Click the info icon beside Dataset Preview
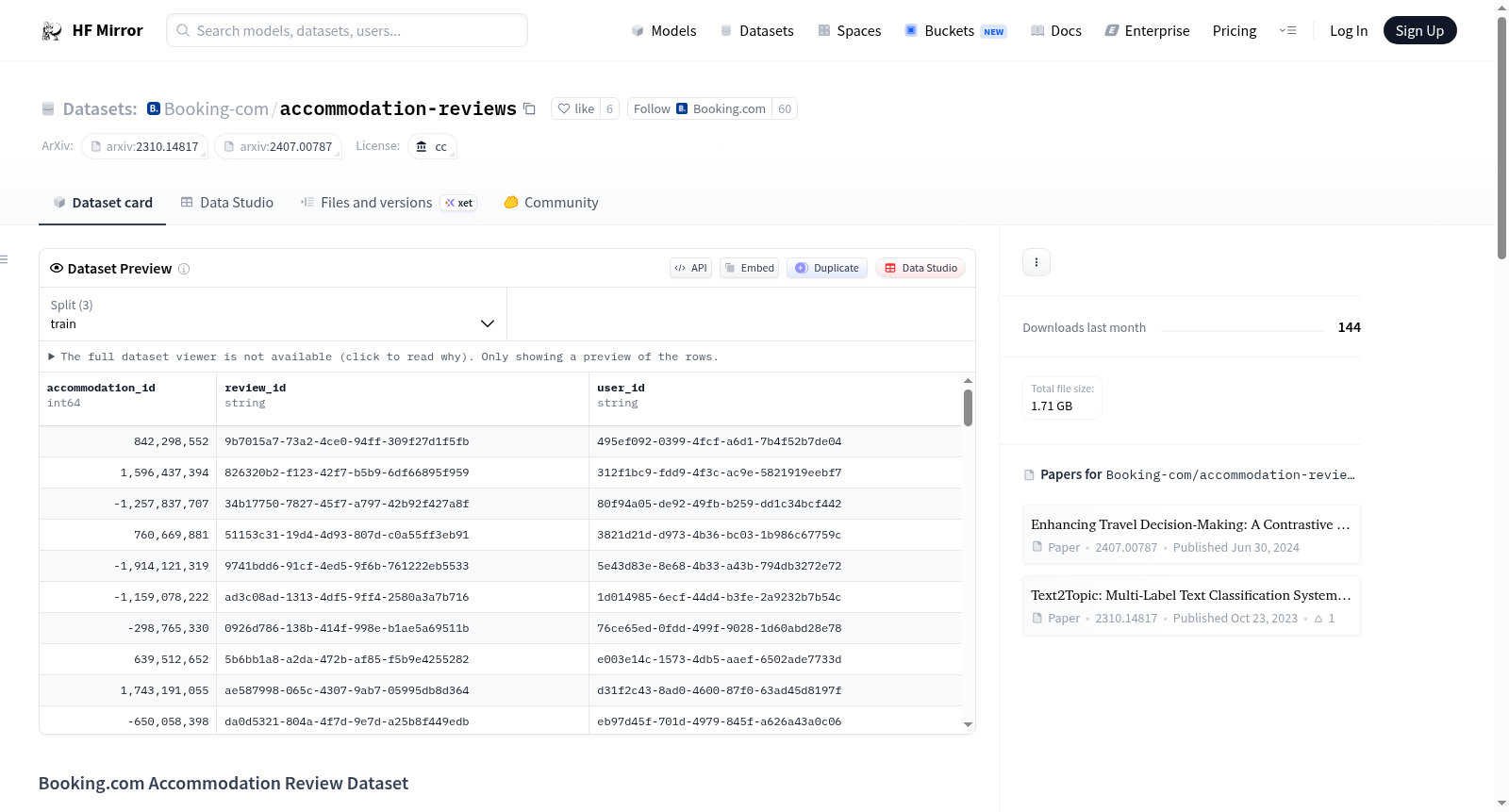The width and height of the screenshot is (1509, 812). 184,269
